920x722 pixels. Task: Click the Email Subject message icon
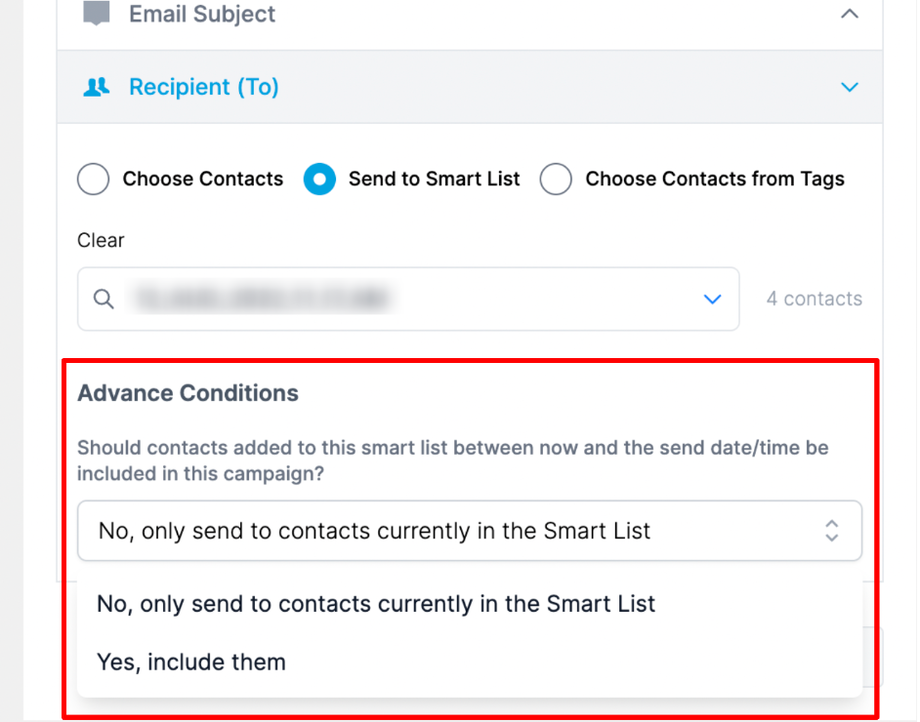tap(96, 14)
